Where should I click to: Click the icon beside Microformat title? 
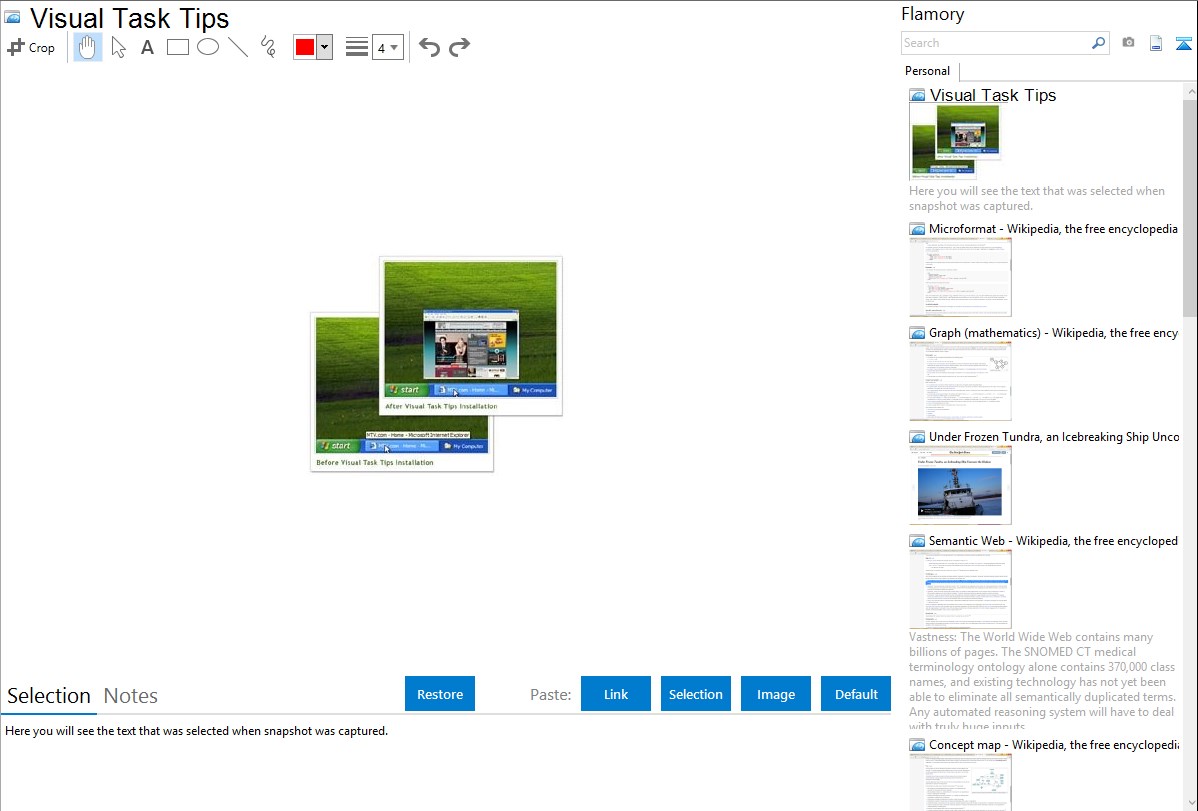point(918,229)
